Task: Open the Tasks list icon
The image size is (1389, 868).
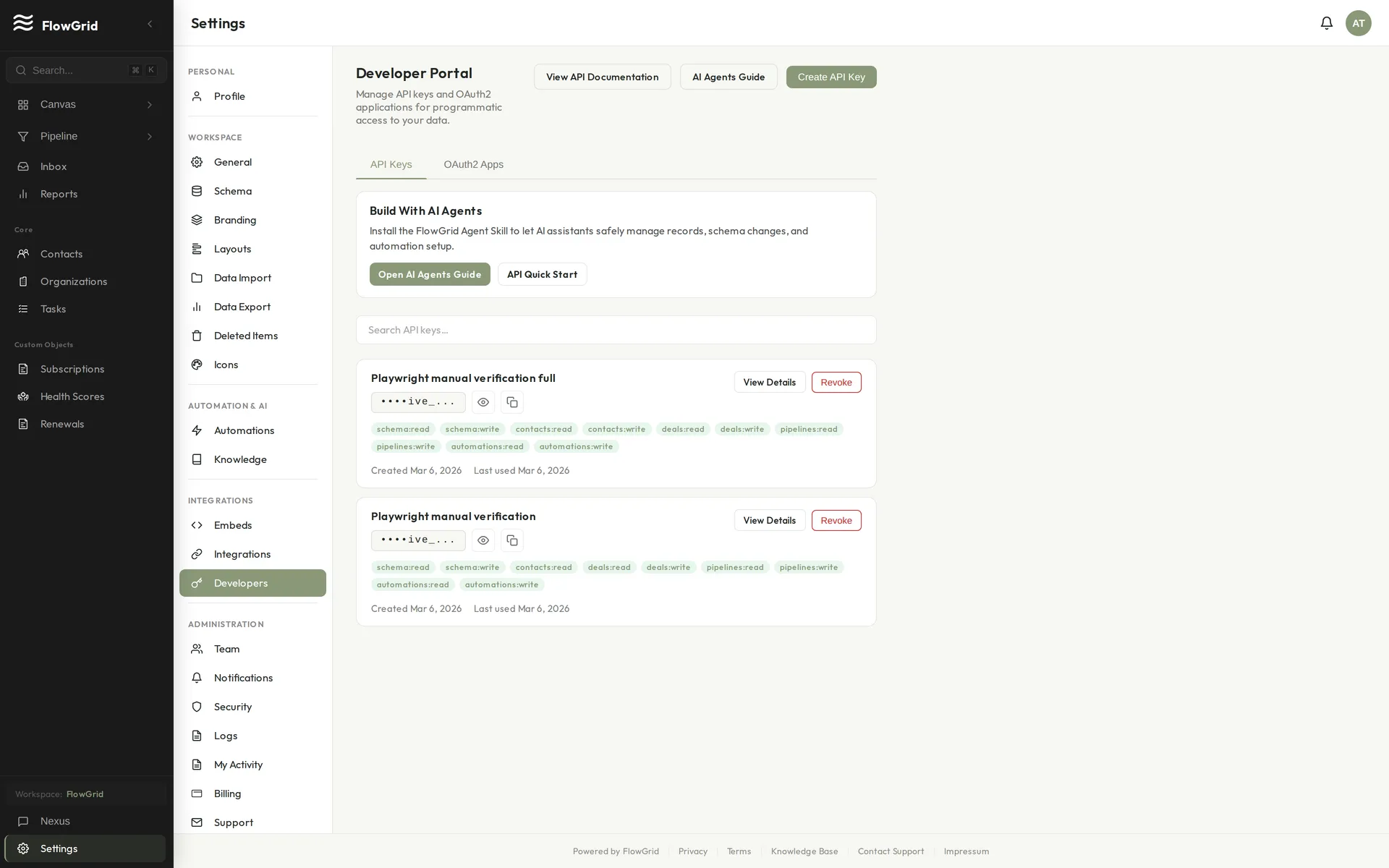Action: [23, 309]
